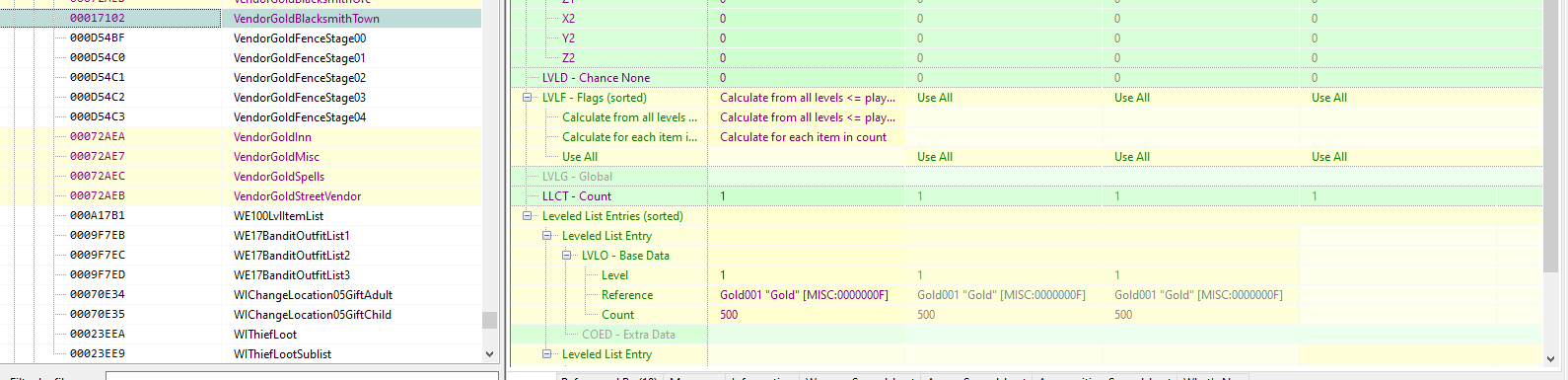1568x380 pixels.
Task: Click the left list's scroll-down arrow
Action: point(489,354)
